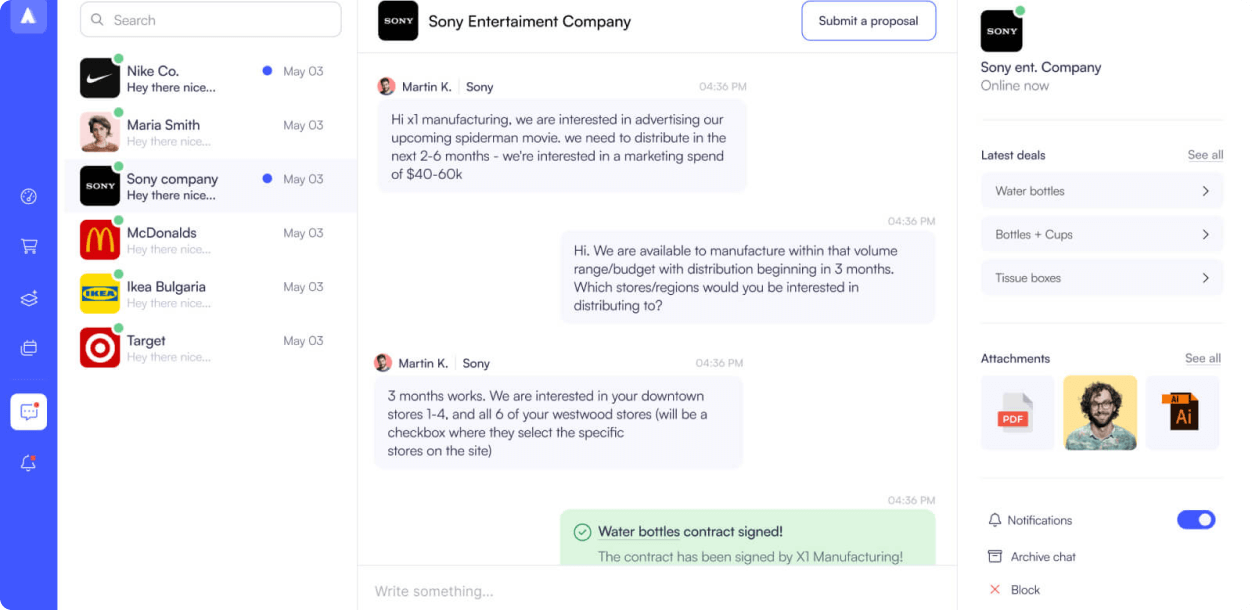Click the red Block X icon
Image resolution: width=1252 pixels, height=610 pixels.
click(x=995, y=590)
